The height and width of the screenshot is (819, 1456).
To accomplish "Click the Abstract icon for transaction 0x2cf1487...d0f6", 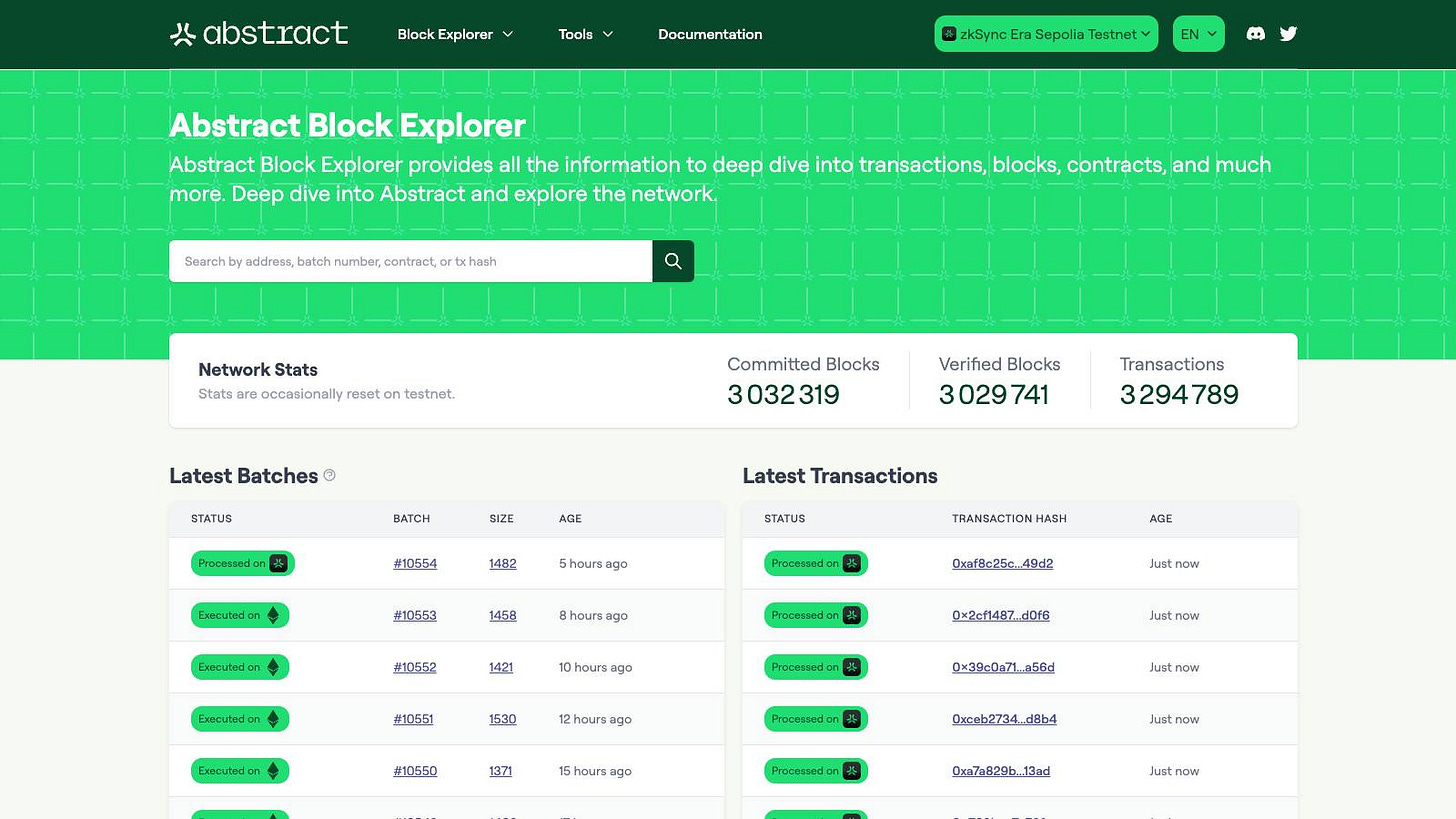I will (x=852, y=615).
